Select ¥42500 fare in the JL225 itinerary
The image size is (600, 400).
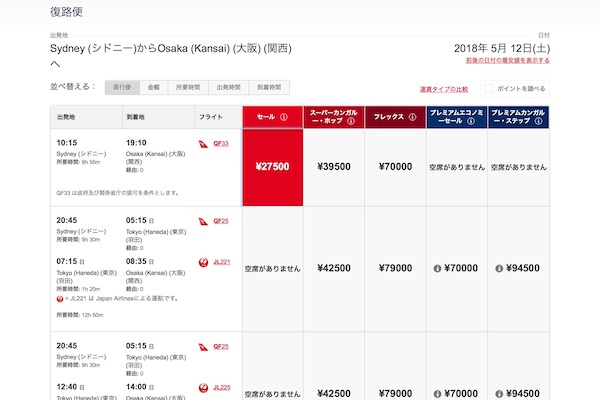pos(334,393)
